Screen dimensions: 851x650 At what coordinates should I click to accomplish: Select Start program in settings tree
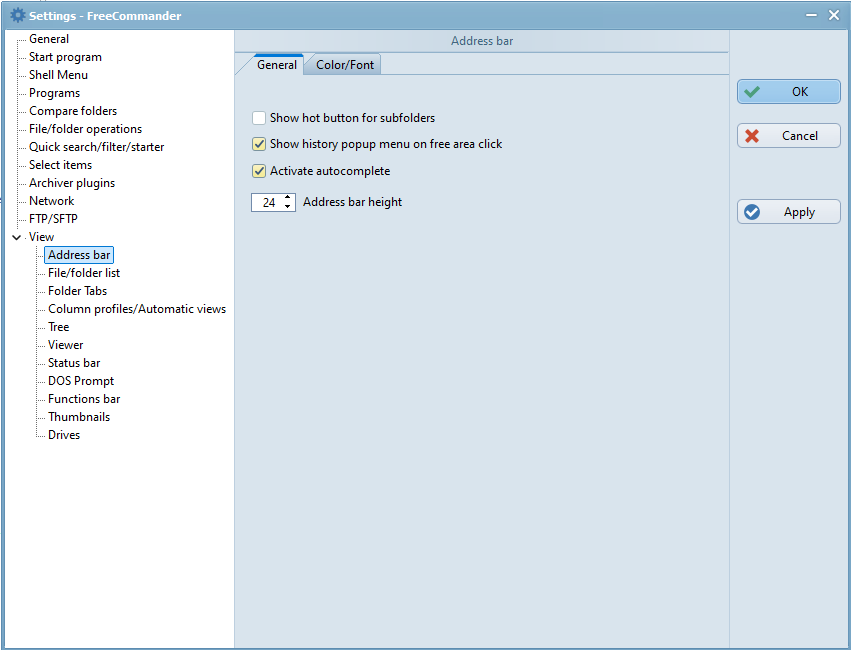65,57
